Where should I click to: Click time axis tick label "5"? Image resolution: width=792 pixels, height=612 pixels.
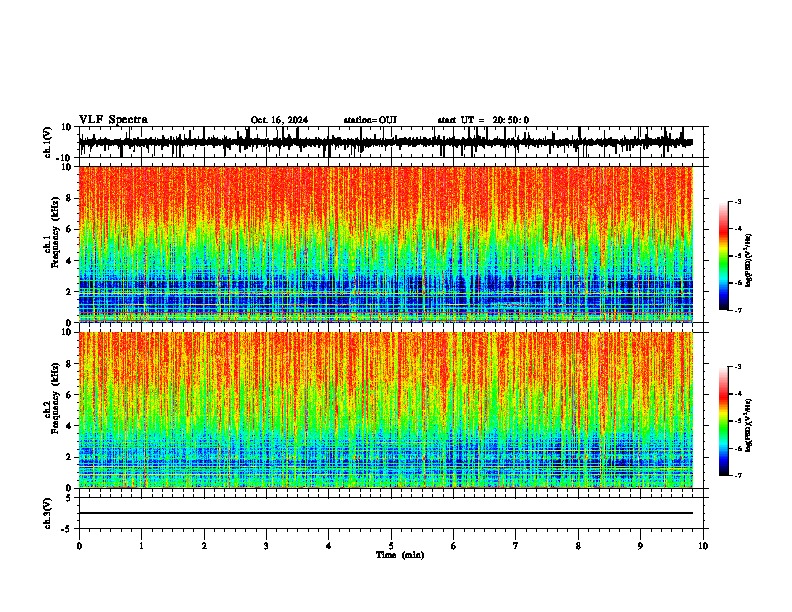pos(391,546)
